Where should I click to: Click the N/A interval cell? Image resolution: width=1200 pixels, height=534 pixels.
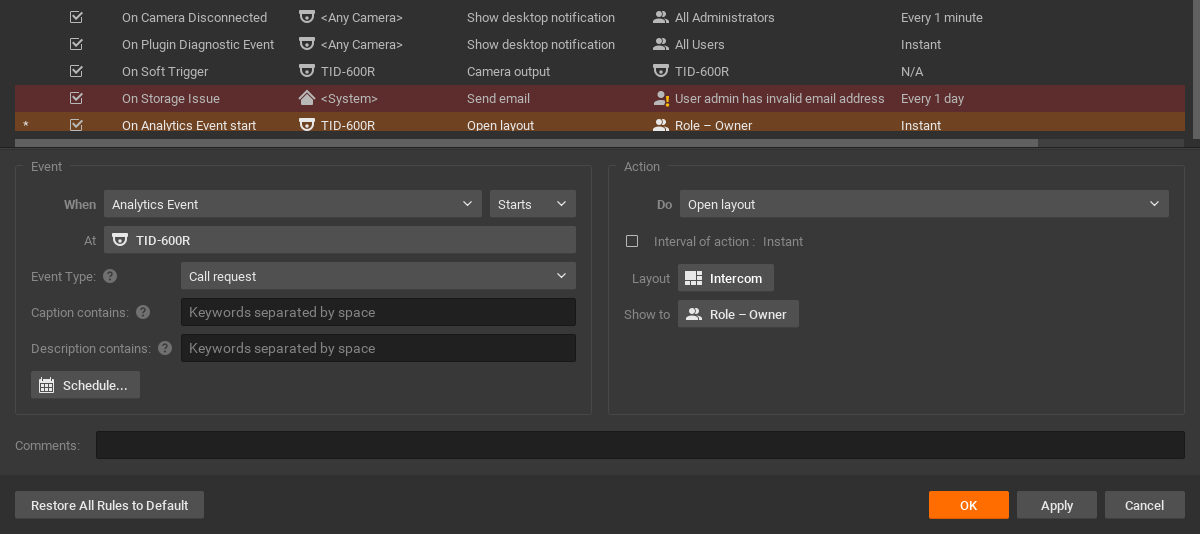[912, 71]
